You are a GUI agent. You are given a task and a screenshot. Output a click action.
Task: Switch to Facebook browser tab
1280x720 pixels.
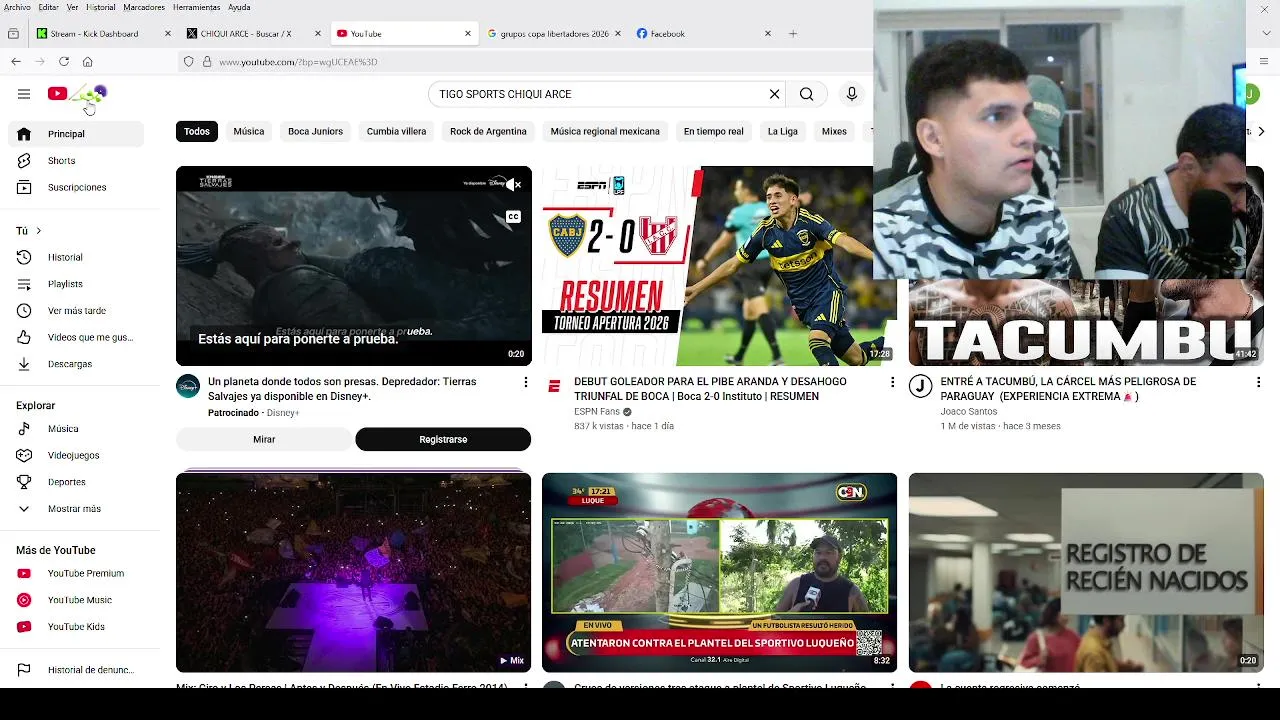click(x=704, y=34)
